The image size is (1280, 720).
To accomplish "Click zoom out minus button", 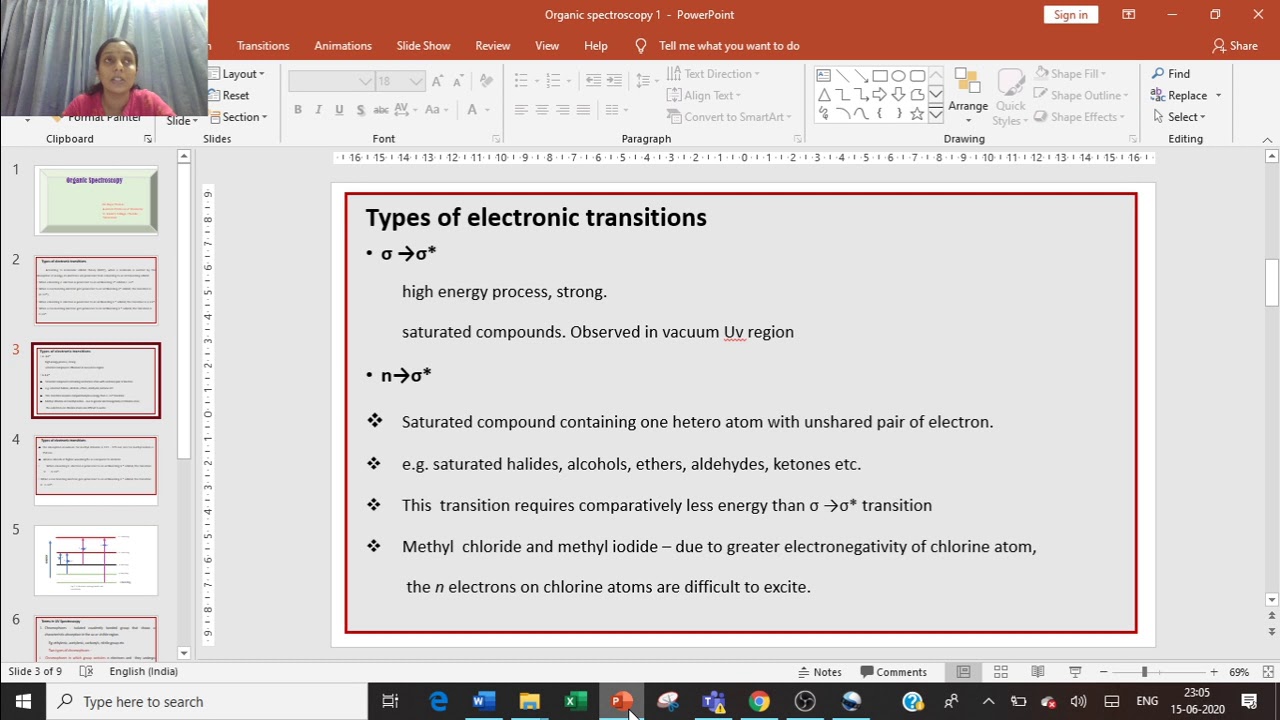I will [x=1103, y=672].
